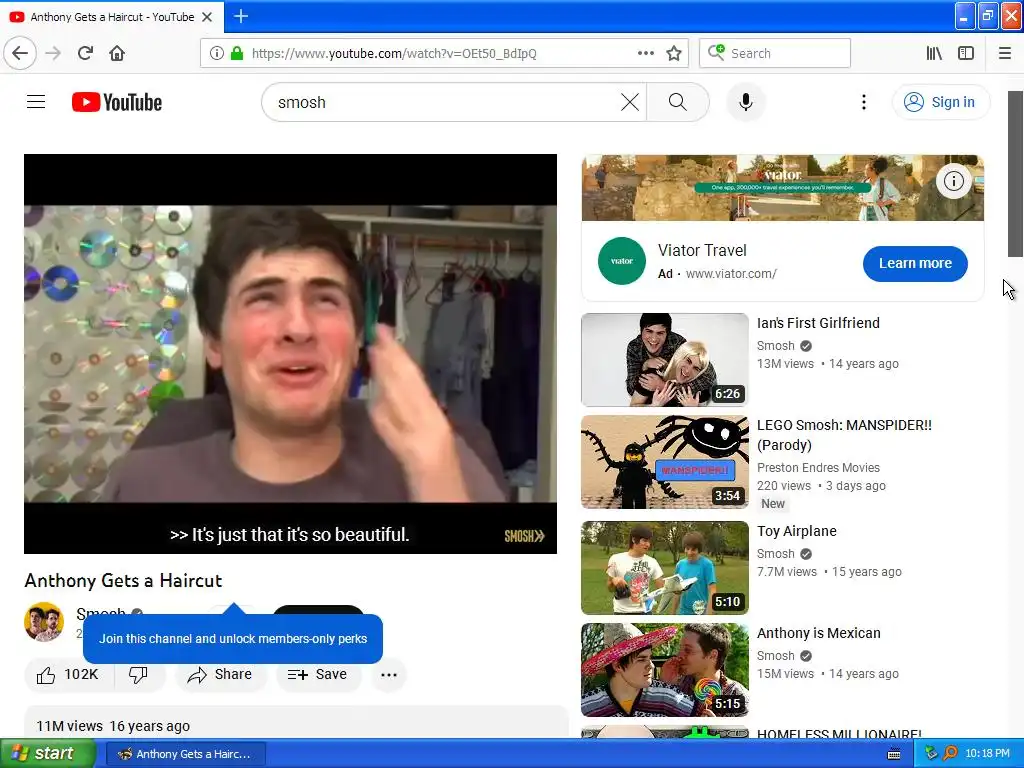Image resolution: width=1024 pixels, height=768 pixels.
Task: Dislike the video with thumbs down
Action: (x=138, y=675)
